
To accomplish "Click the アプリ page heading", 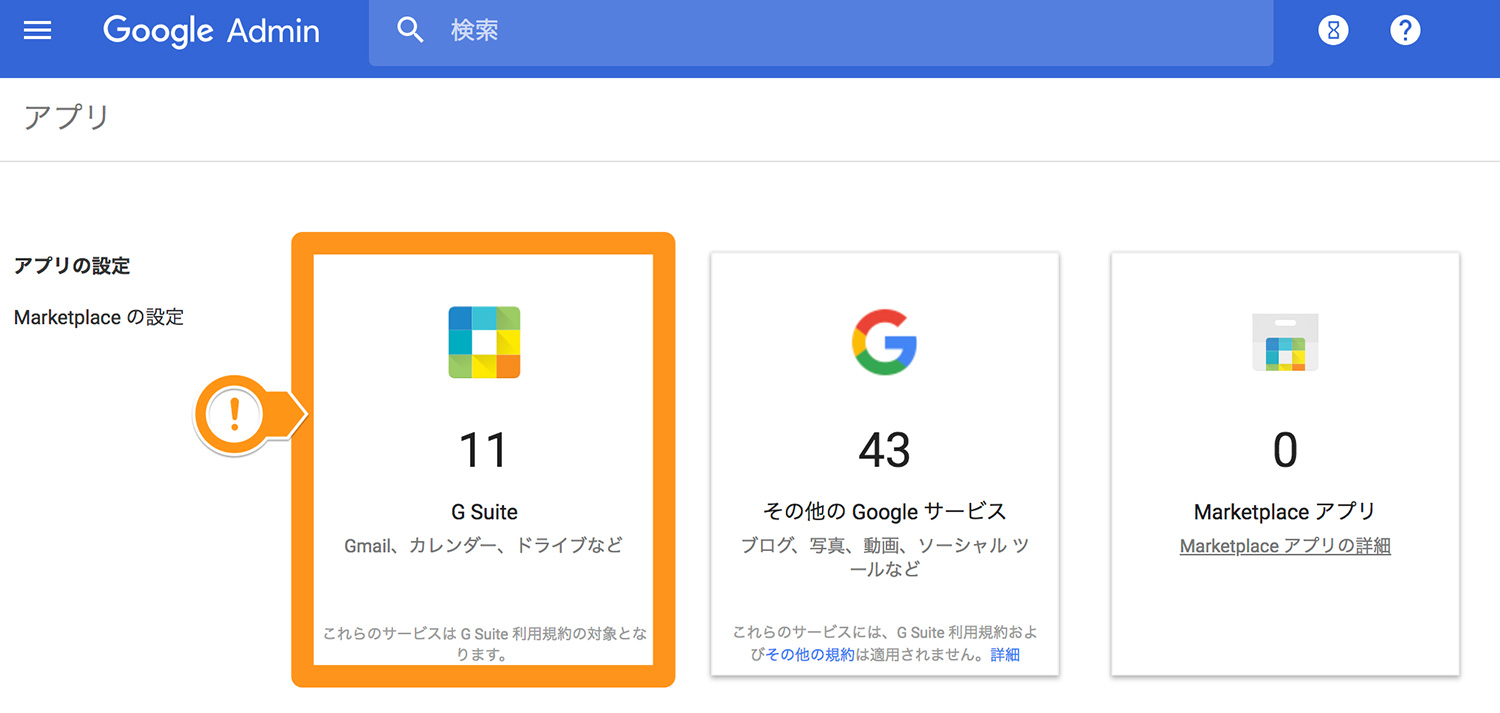I will point(66,118).
